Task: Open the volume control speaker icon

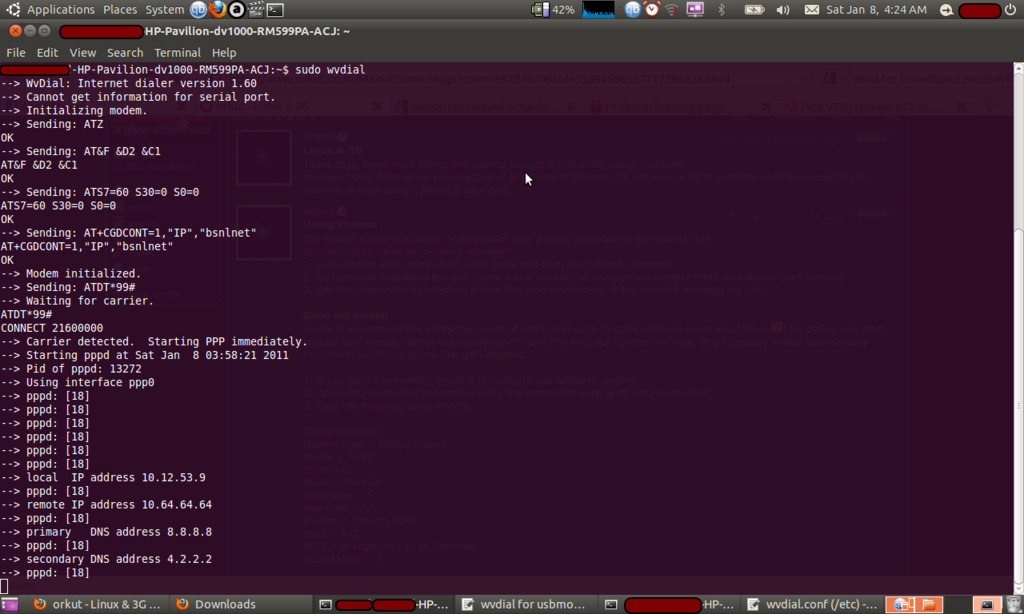Action: point(782,10)
